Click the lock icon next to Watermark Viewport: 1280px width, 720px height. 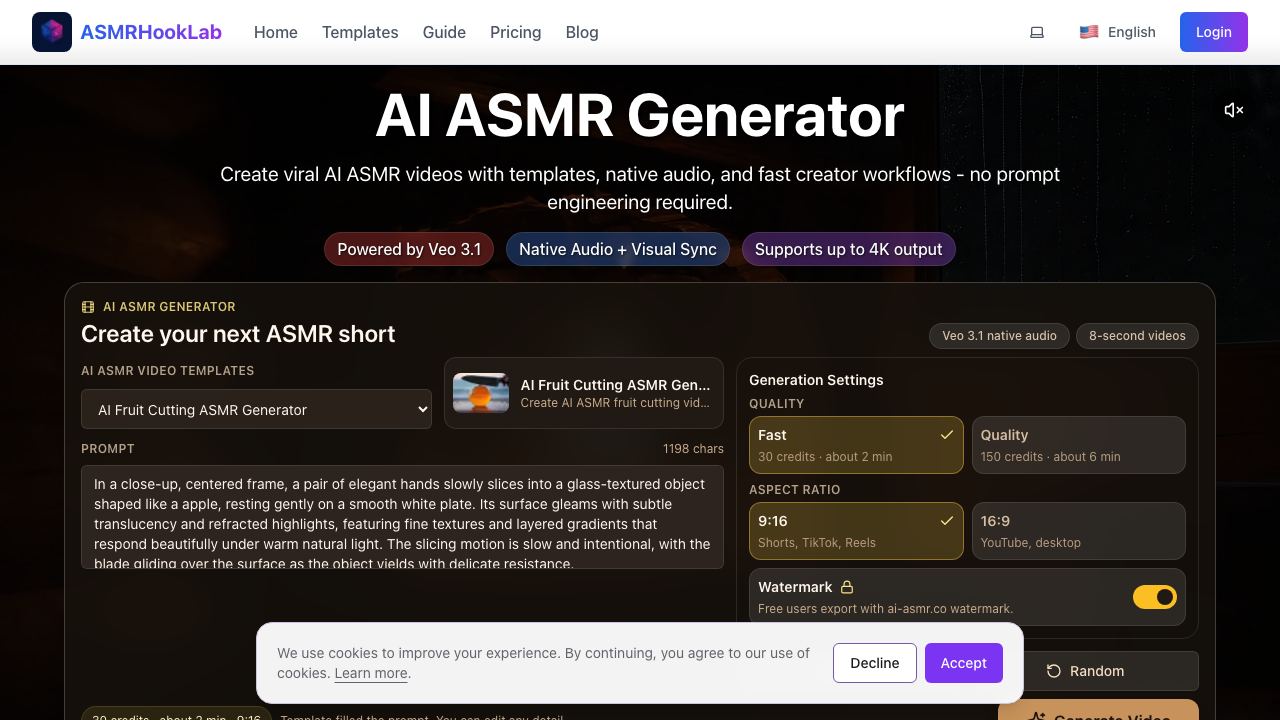click(x=847, y=587)
